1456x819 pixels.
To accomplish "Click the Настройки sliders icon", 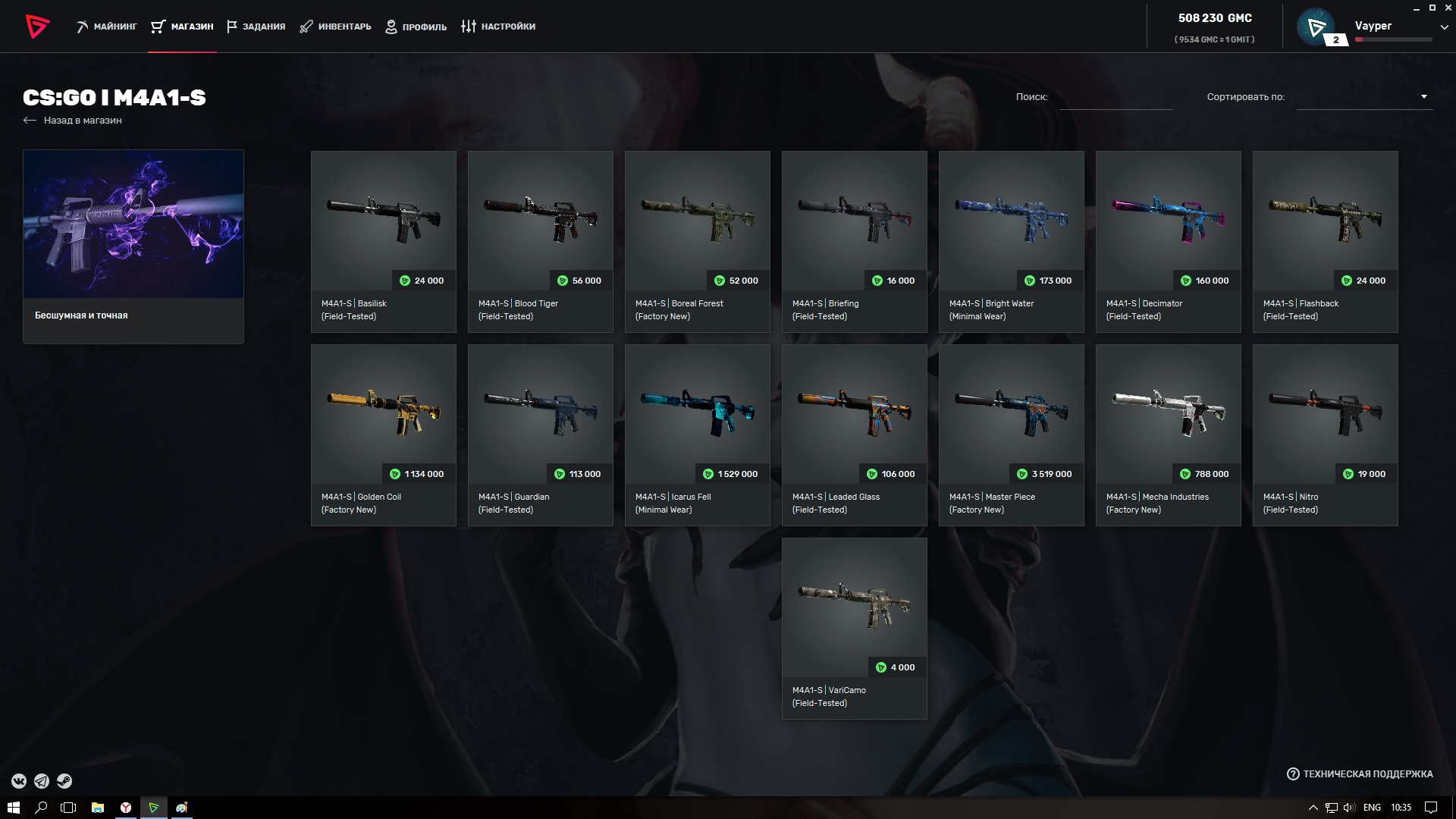I will [469, 27].
